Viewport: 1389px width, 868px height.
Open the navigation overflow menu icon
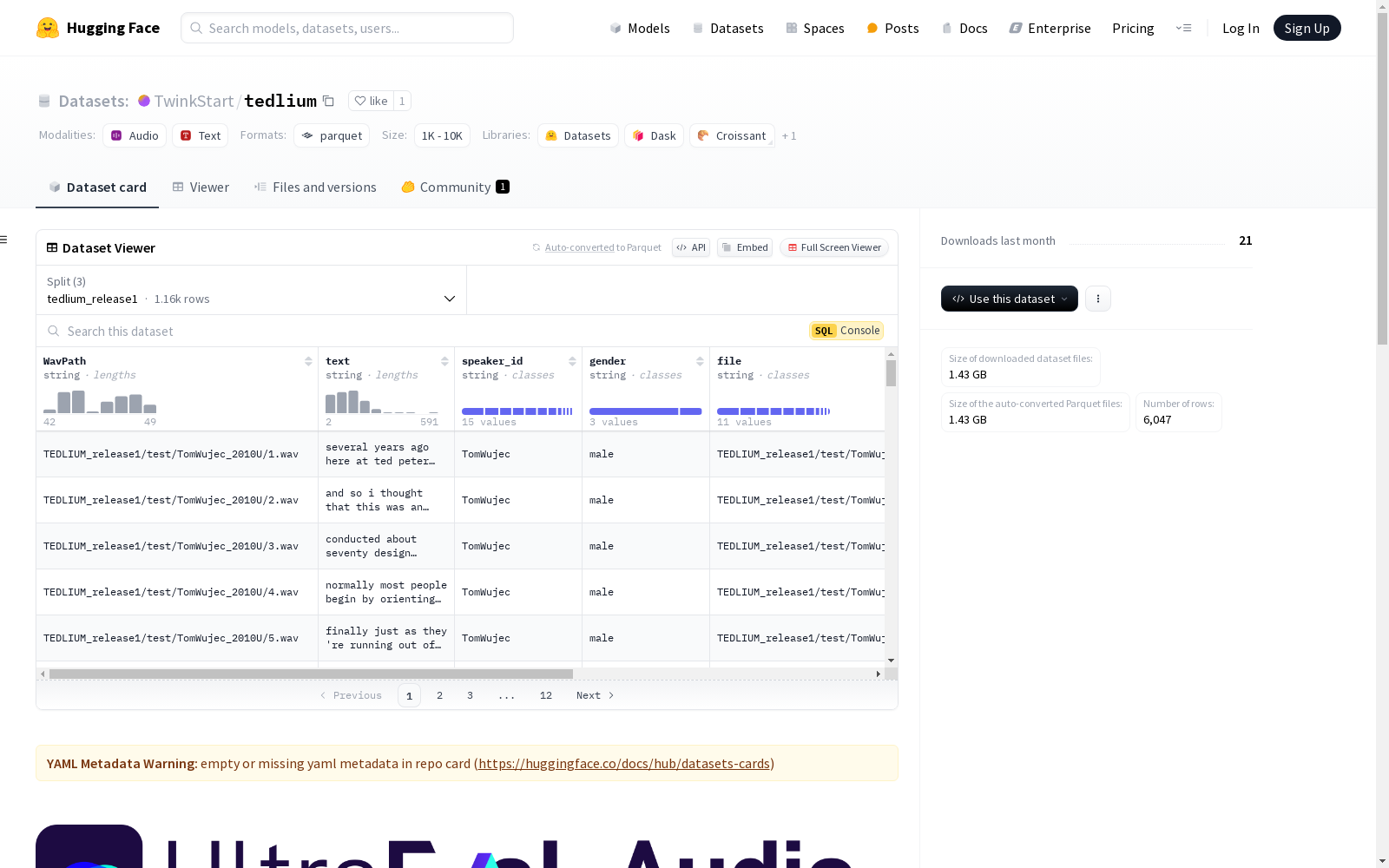[1183, 28]
